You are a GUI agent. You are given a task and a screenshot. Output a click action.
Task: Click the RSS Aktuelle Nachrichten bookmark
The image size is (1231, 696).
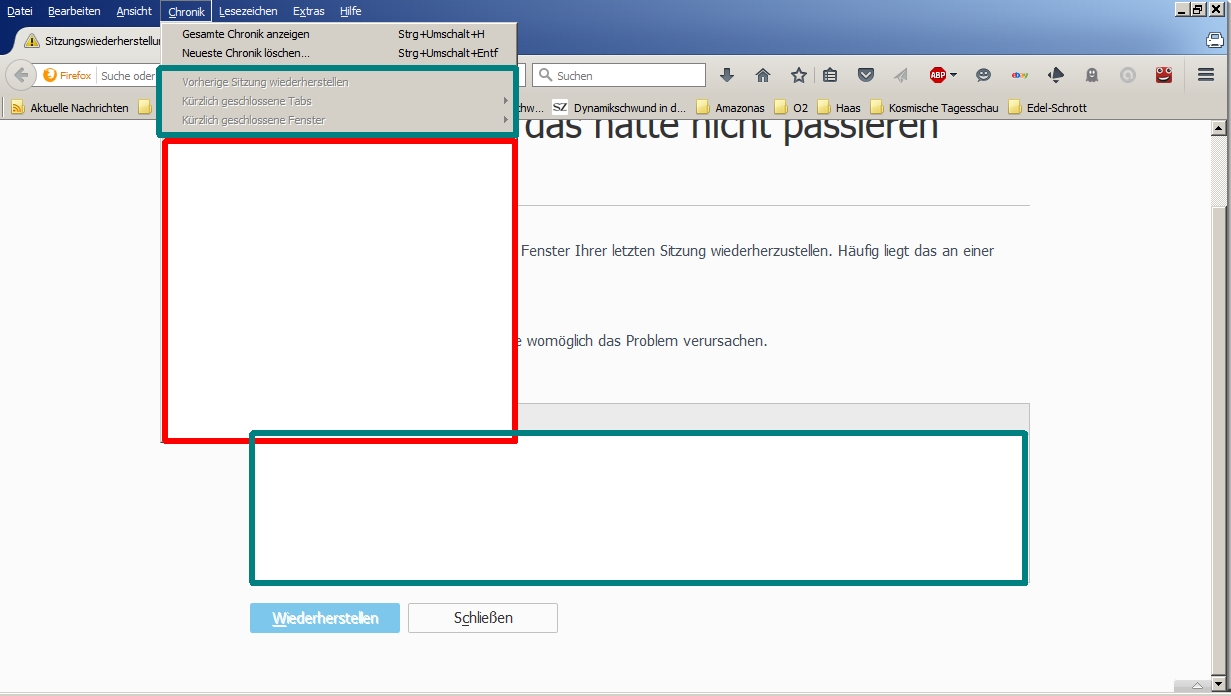click(x=70, y=107)
